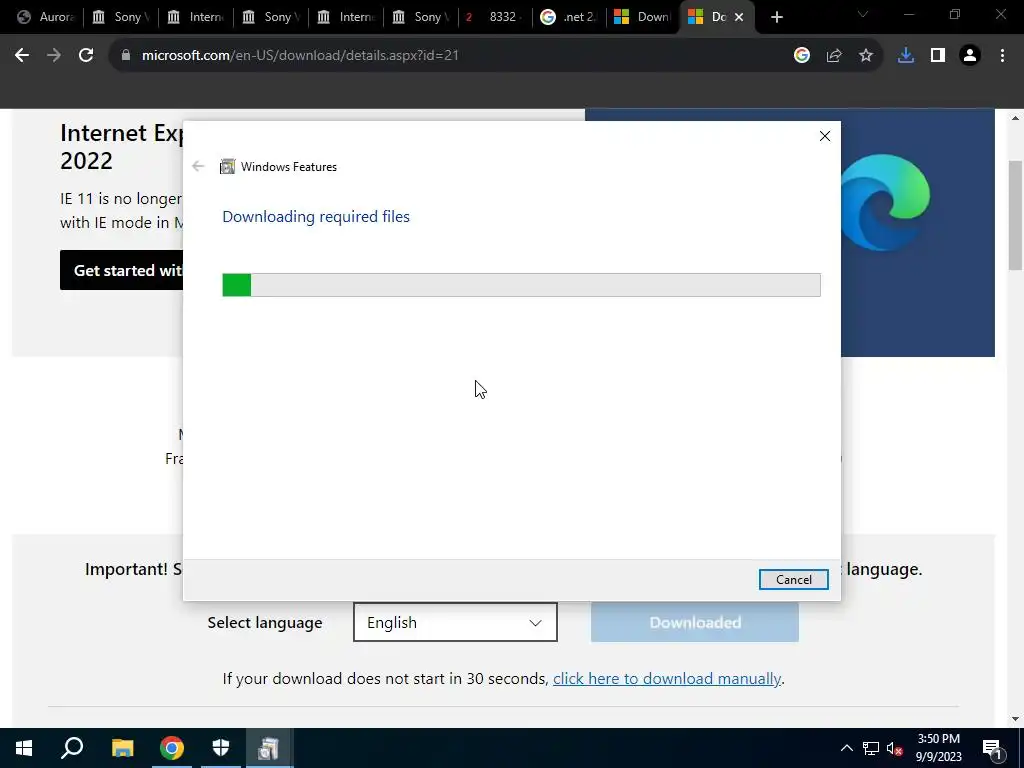Toggle Chrome side panel
Viewport: 1024px width, 768px height.
[x=938, y=56]
